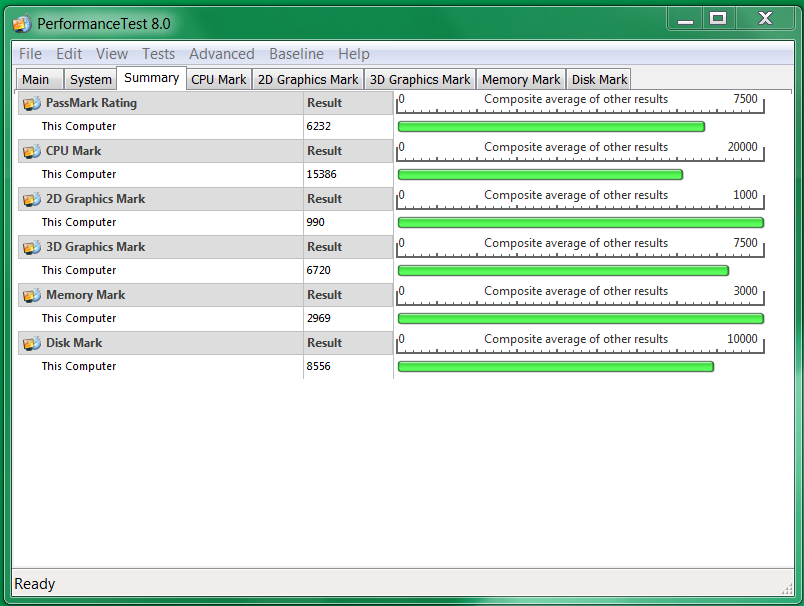
Task: Select the CPU Mark header text
Action: coord(73,151)
